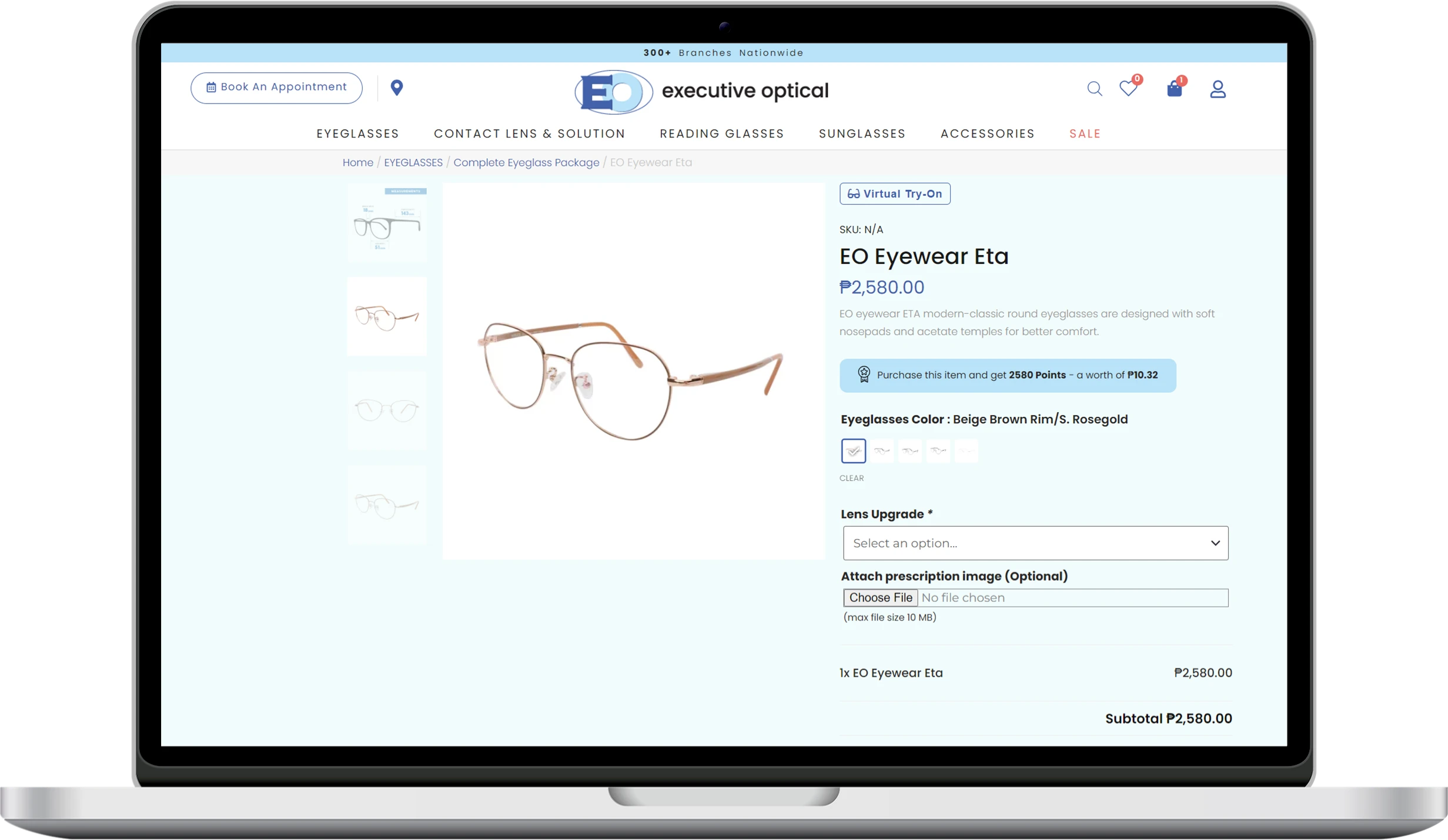Open the ACCESSORIES menu
Screen dimensions: 1448x840
[987, 133]
